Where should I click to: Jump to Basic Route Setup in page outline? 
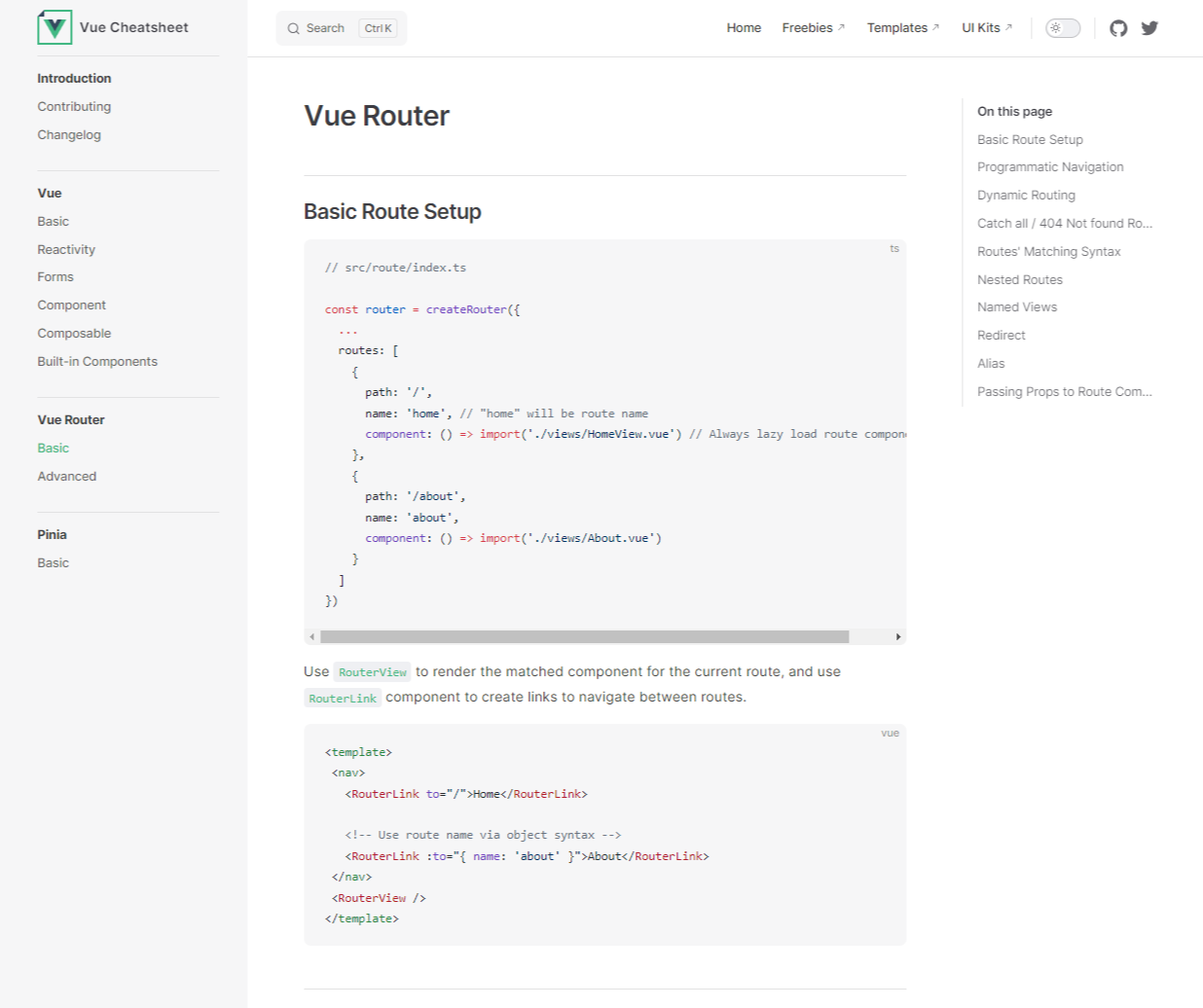click(x=1030, y=139)
